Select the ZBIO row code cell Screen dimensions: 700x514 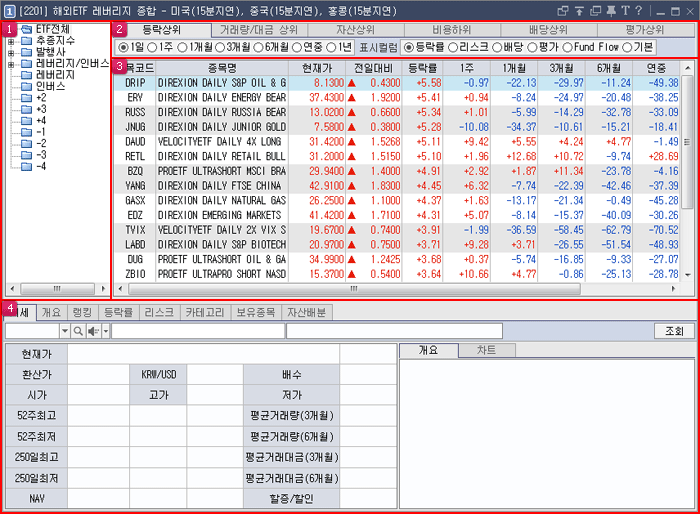pyautogui.click(x=135, y=274)
